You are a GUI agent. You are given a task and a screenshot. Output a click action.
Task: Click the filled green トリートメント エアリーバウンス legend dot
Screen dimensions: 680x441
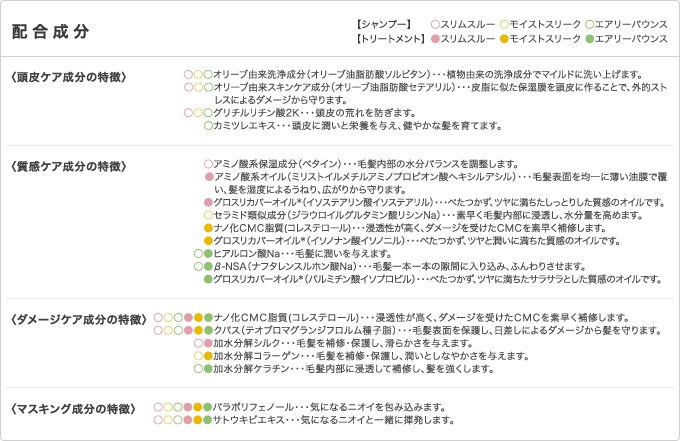click(589, 39)
